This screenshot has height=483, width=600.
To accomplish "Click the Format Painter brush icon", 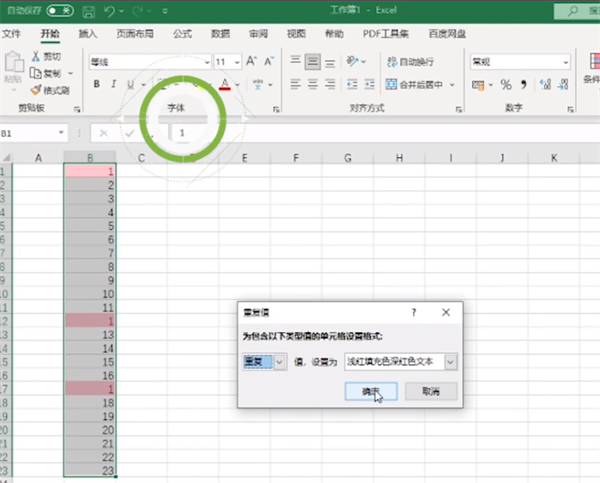I will pos(36,90).
